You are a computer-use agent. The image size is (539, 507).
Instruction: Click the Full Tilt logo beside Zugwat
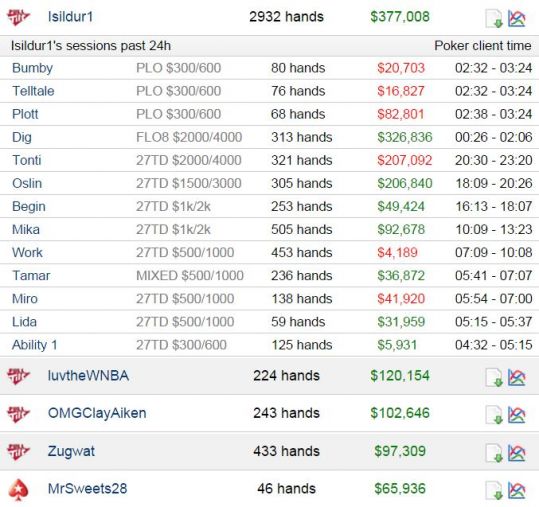19,451
